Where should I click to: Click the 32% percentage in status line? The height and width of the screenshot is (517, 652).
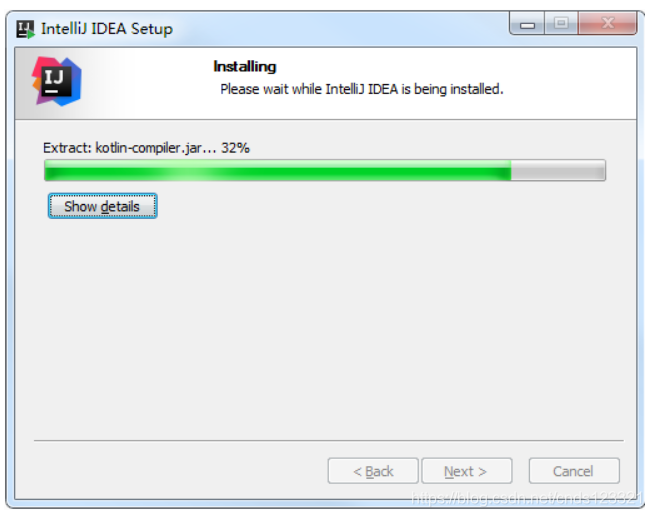click(235, 148)
